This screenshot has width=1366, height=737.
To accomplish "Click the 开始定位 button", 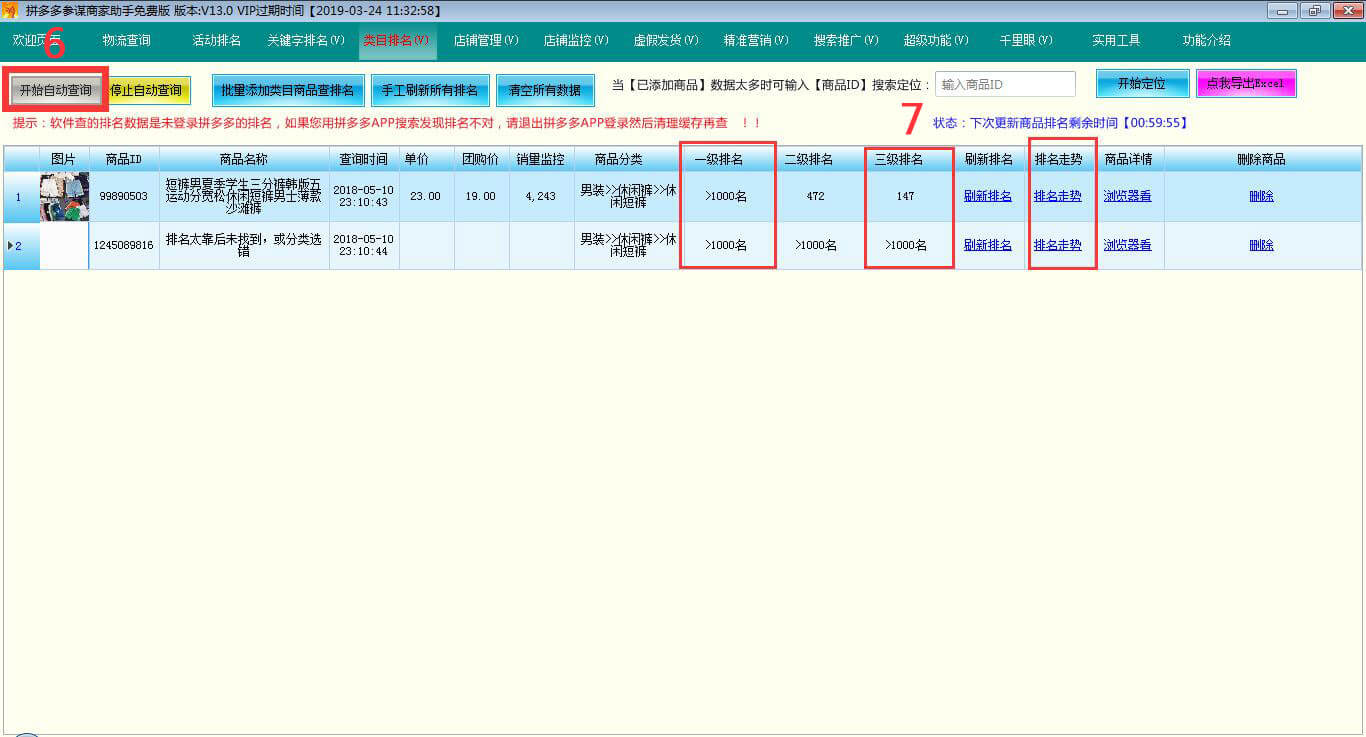I will (1142, 84).
